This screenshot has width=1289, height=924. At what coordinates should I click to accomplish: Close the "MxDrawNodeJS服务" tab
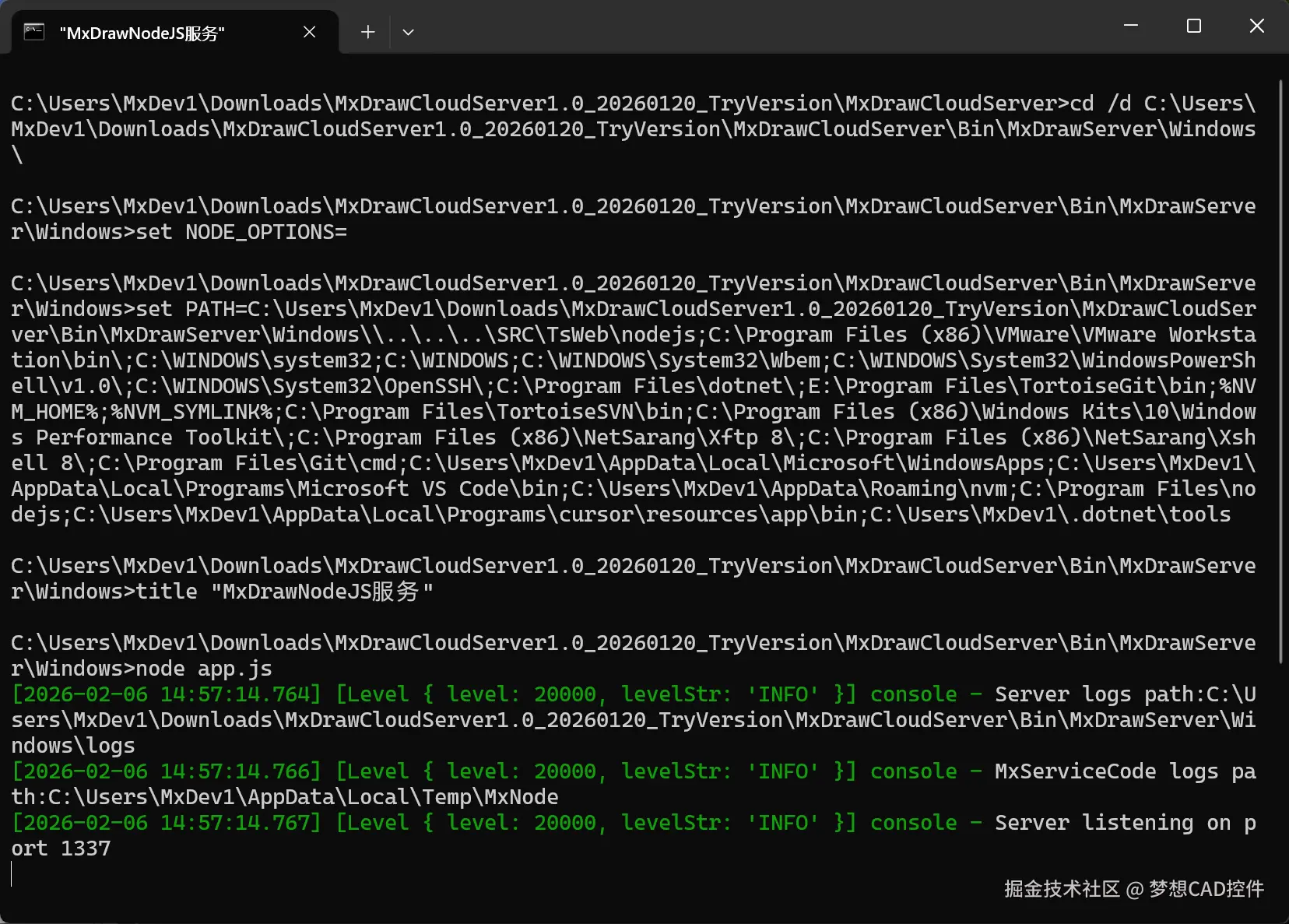click(309, 32)
